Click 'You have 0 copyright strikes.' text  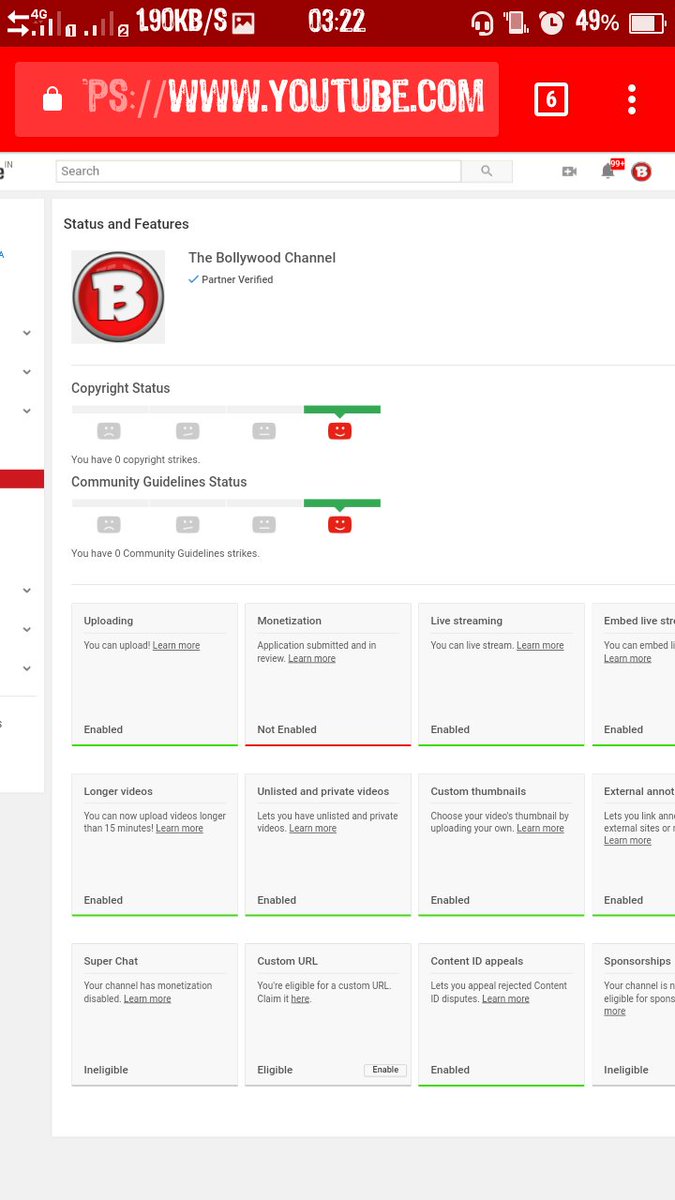[136, 460]
